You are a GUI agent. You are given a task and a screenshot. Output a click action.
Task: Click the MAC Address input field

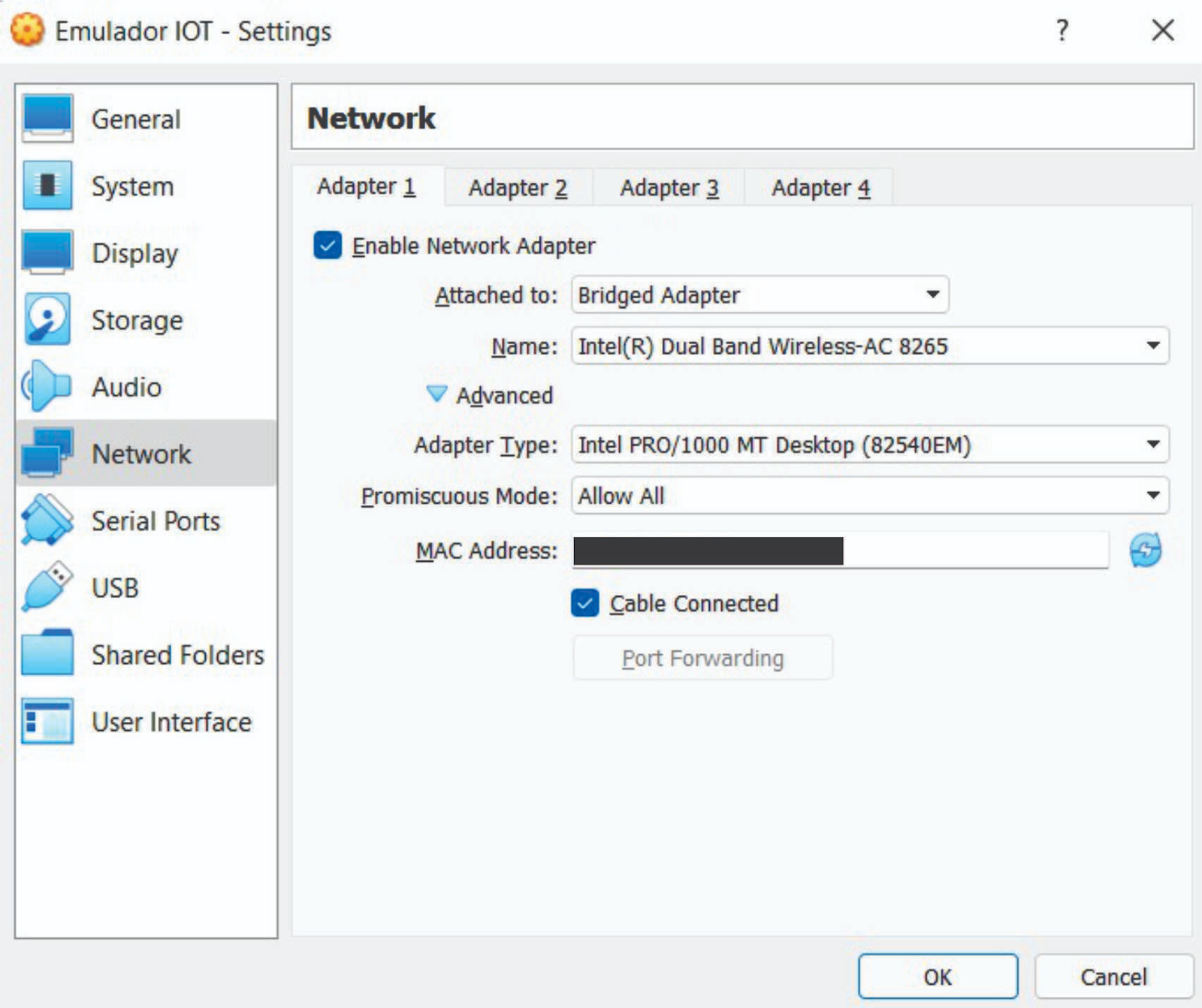[840, 551]
